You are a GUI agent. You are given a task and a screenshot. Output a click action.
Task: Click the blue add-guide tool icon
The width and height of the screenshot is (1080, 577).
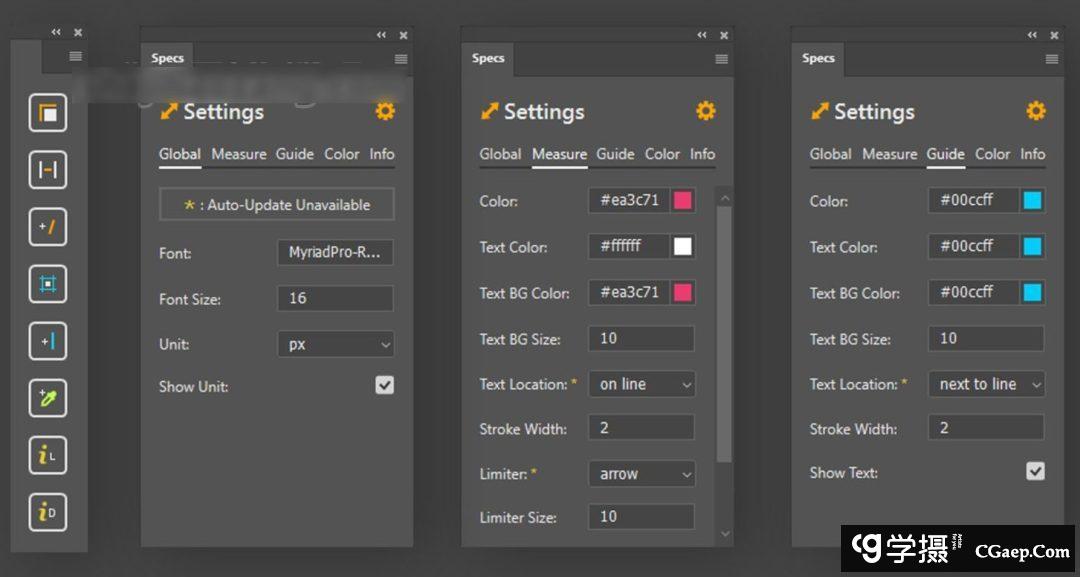[48, 341]
